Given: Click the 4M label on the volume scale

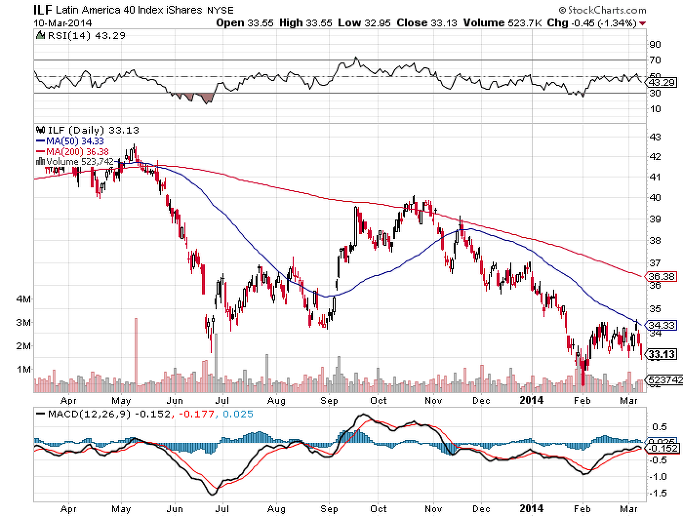Looking at the screenshot, I should pyautogui.click(x=24, y=299).
